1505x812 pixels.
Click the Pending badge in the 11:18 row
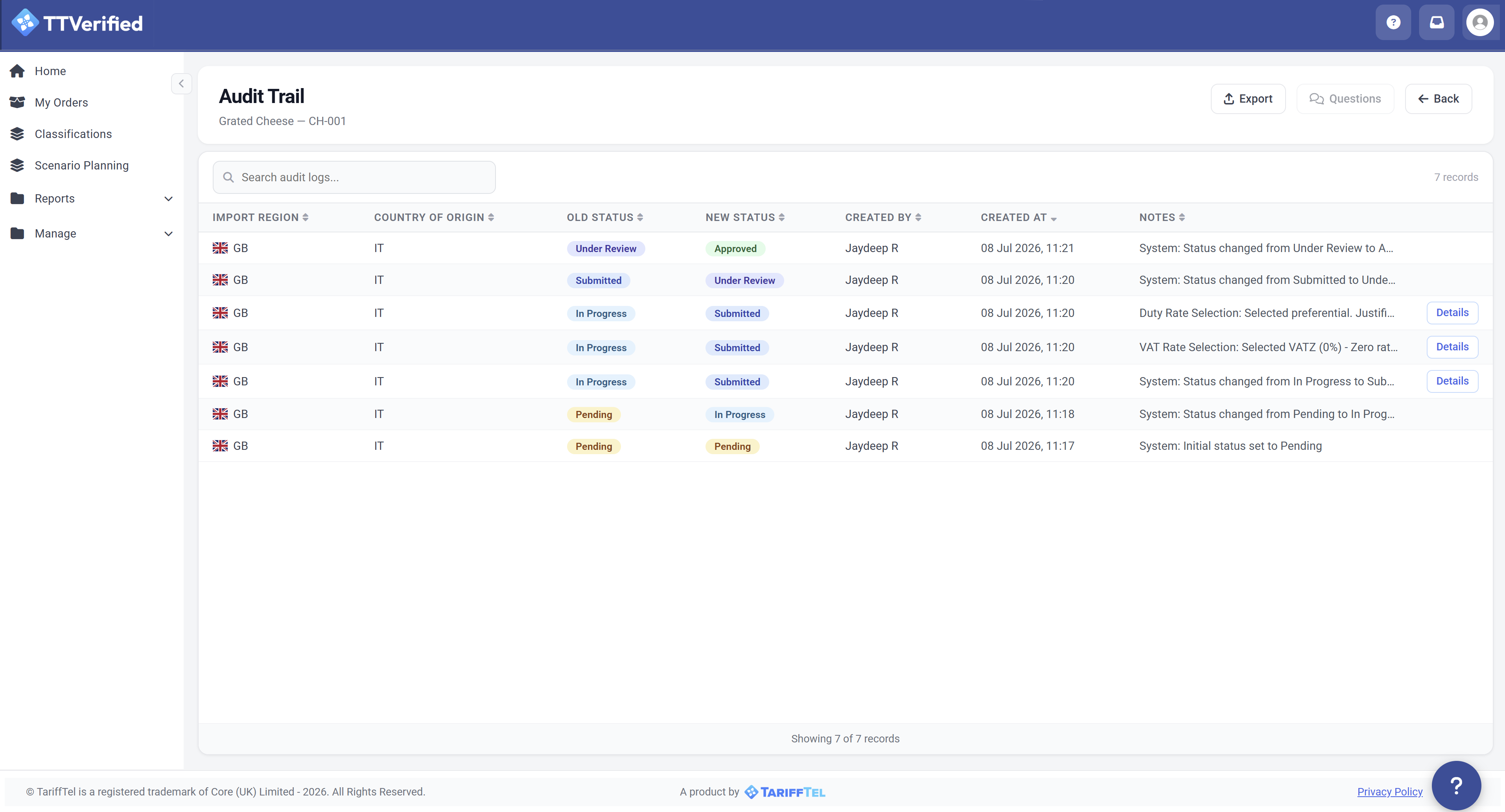point(593,414)
